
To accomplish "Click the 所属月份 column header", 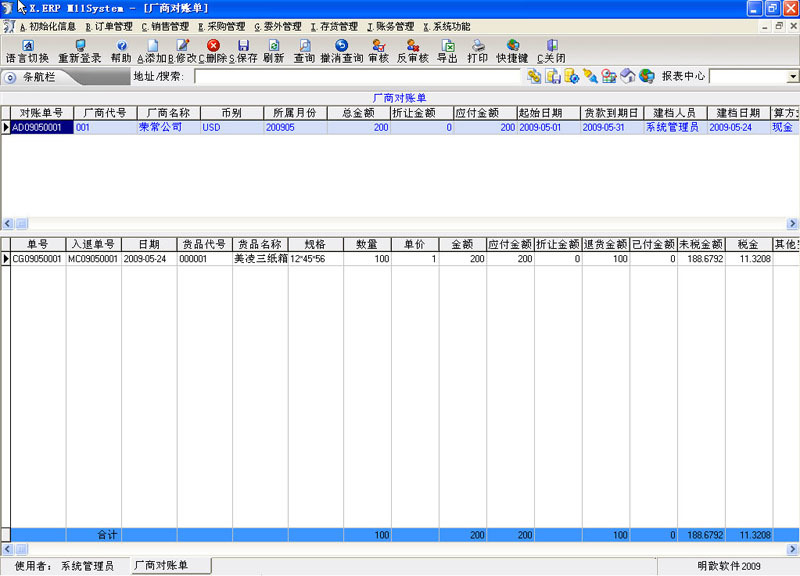I will click(x=295, y=113).
